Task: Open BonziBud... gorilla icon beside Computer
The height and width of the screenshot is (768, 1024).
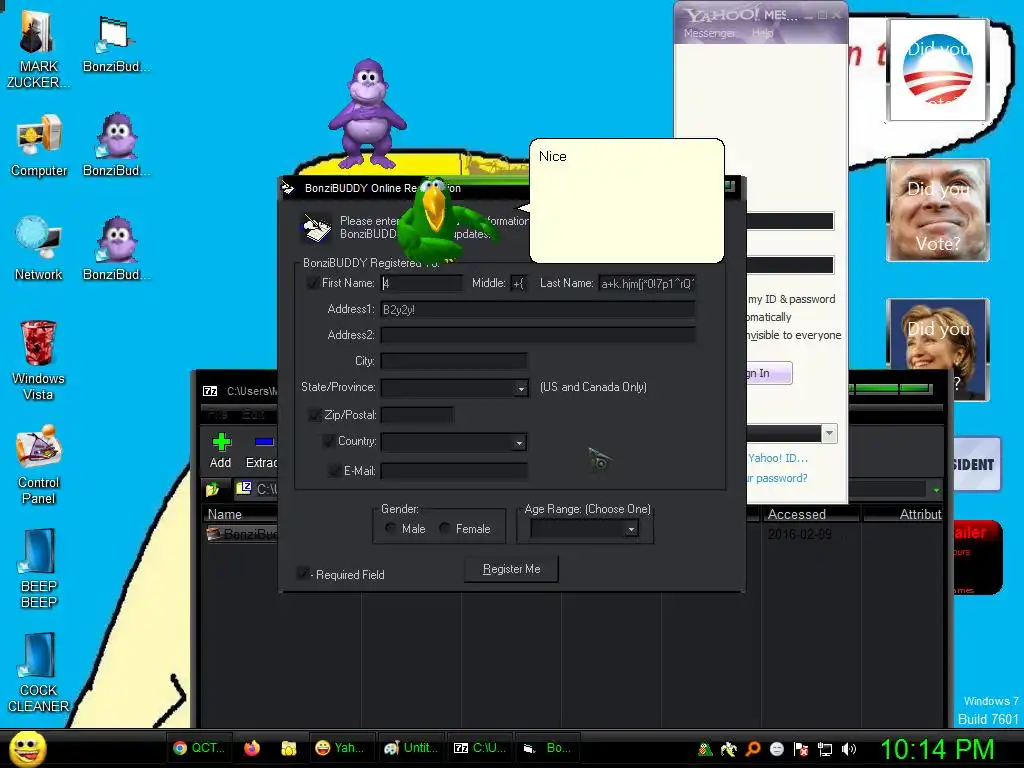Action: [116, 145]
